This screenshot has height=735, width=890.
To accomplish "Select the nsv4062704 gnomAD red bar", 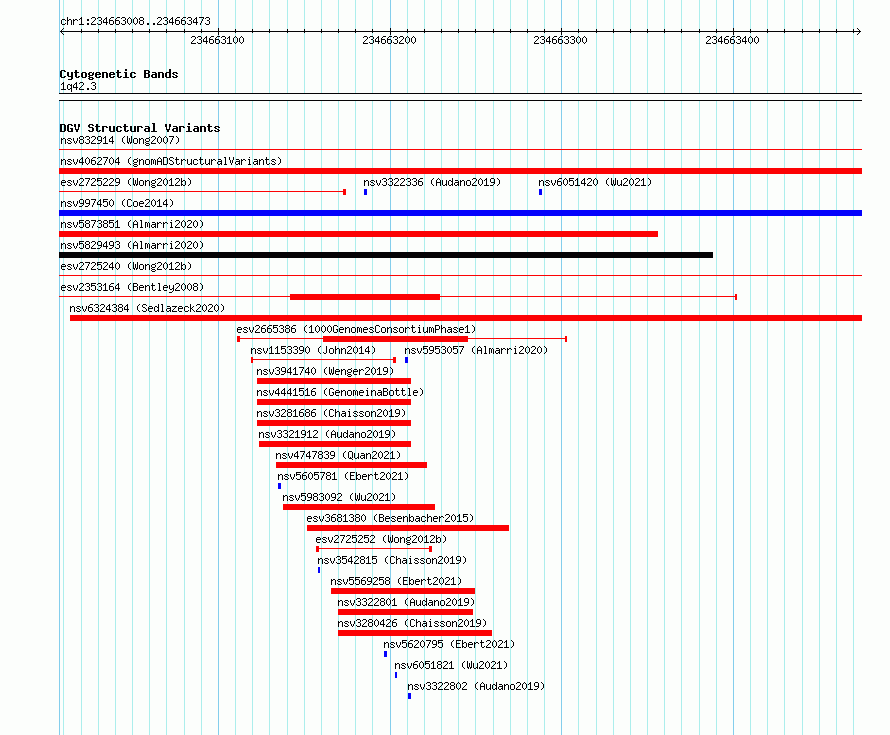I will 460,171.
